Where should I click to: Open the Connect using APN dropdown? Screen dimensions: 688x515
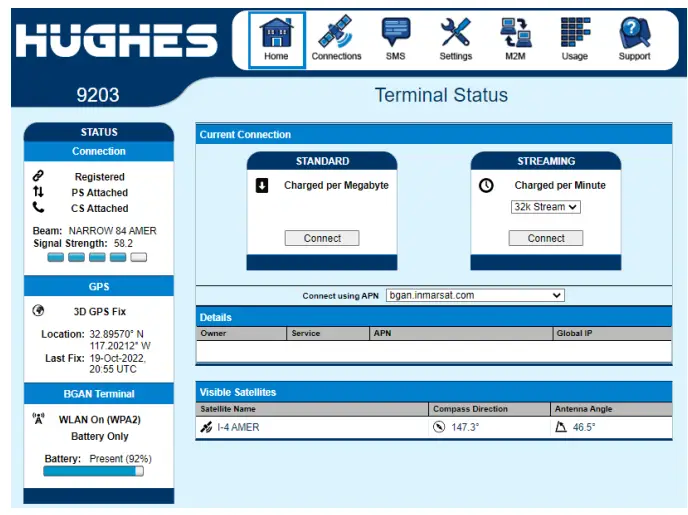(475, 295)
